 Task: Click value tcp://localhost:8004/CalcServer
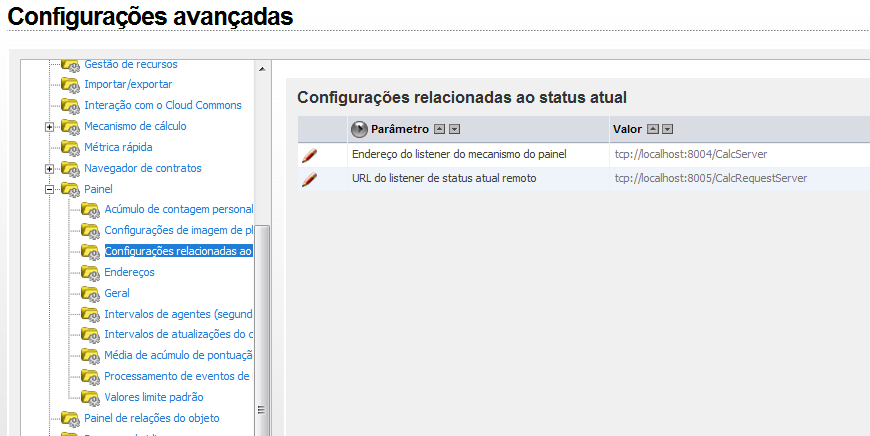691,154
